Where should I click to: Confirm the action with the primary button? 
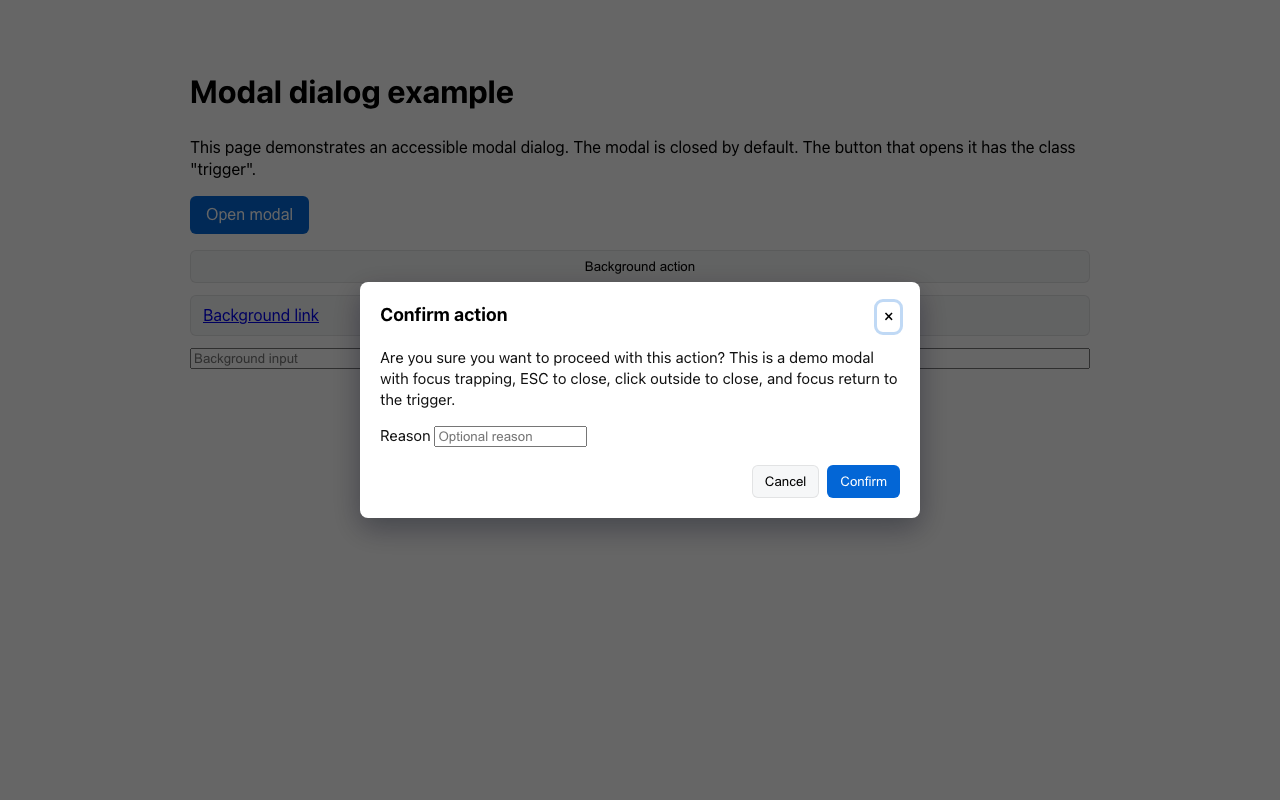tap(863, 481)
